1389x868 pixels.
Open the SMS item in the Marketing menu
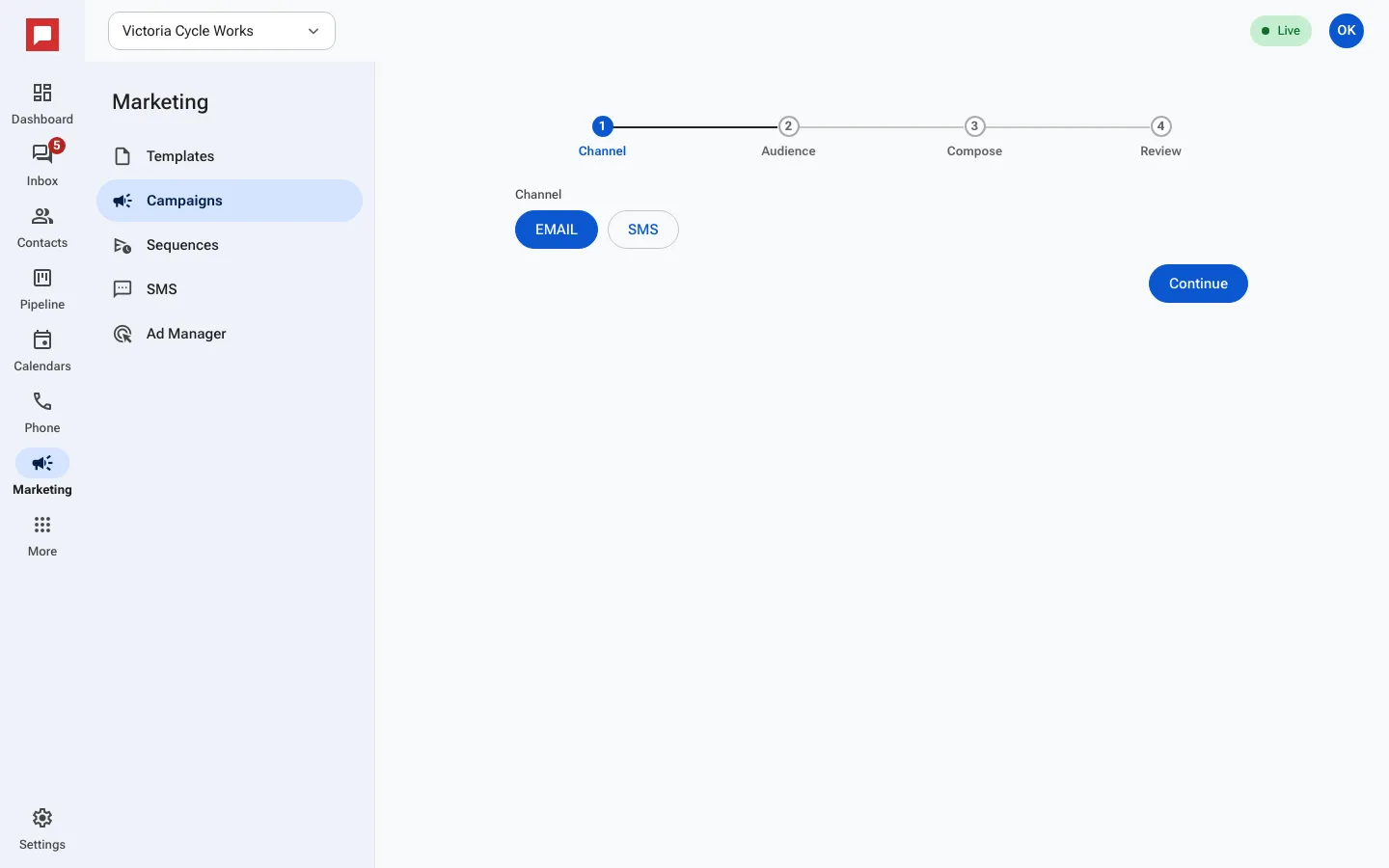230,289
